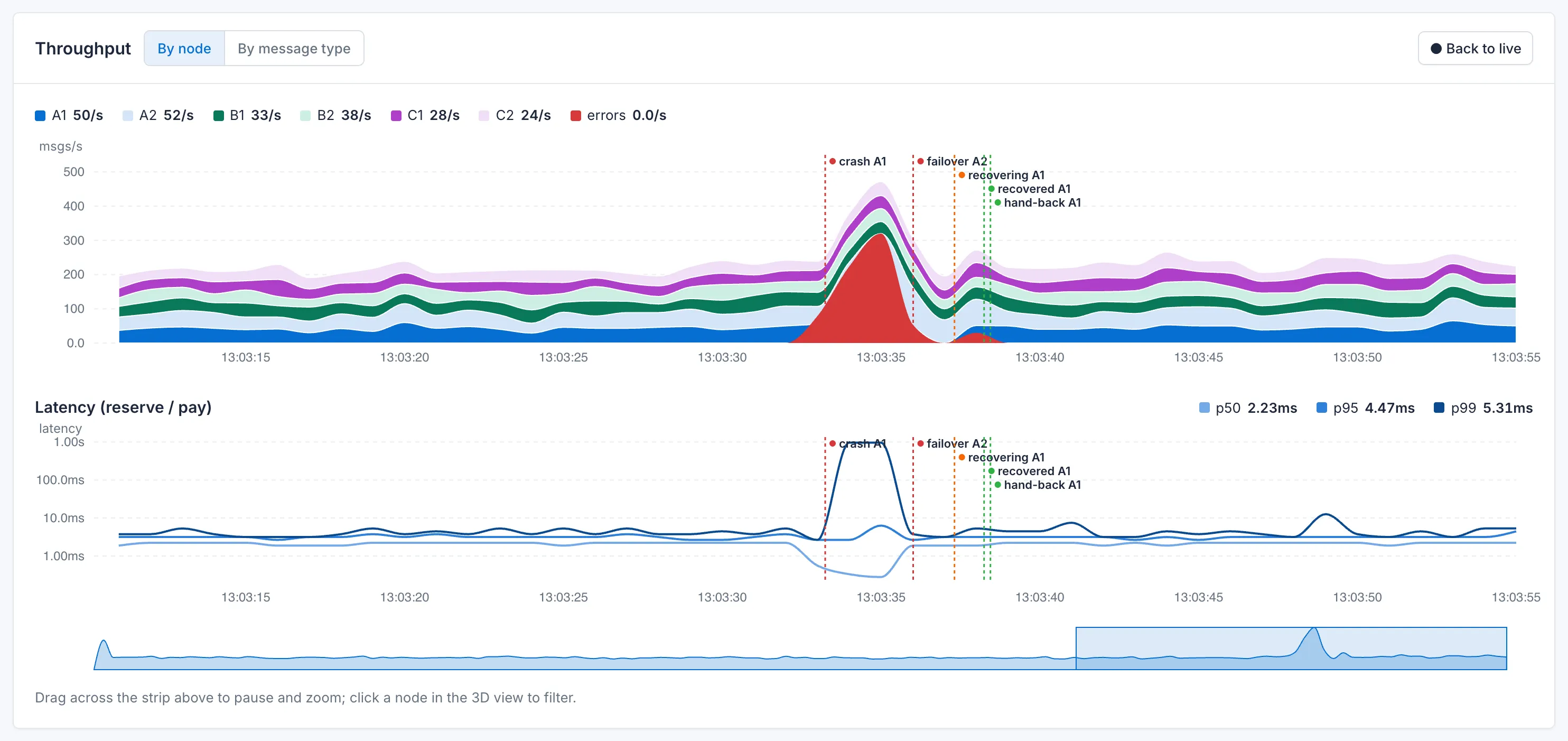This screenshot has height=741, width=1568.
Task: Click recovered A1 marker in throughput chart
Action: tap(1029, 189)
